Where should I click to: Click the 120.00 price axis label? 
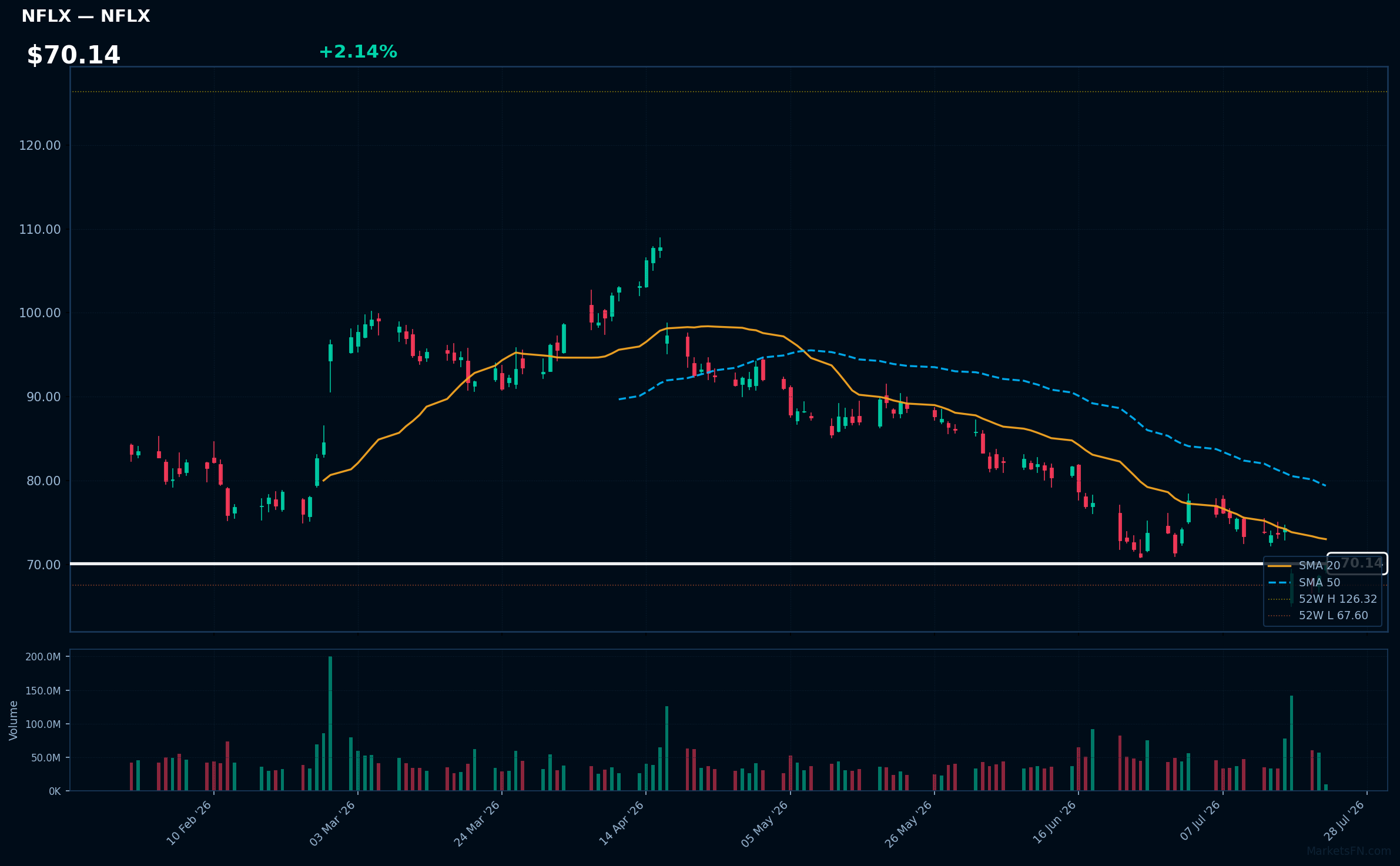(40, 145)
